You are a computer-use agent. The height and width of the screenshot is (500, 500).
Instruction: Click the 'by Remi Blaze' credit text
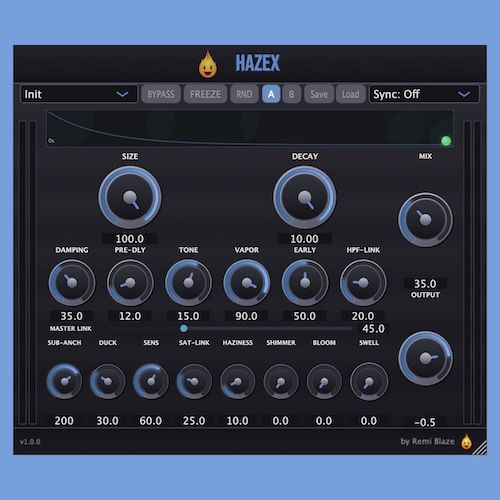tap(427, 441)
